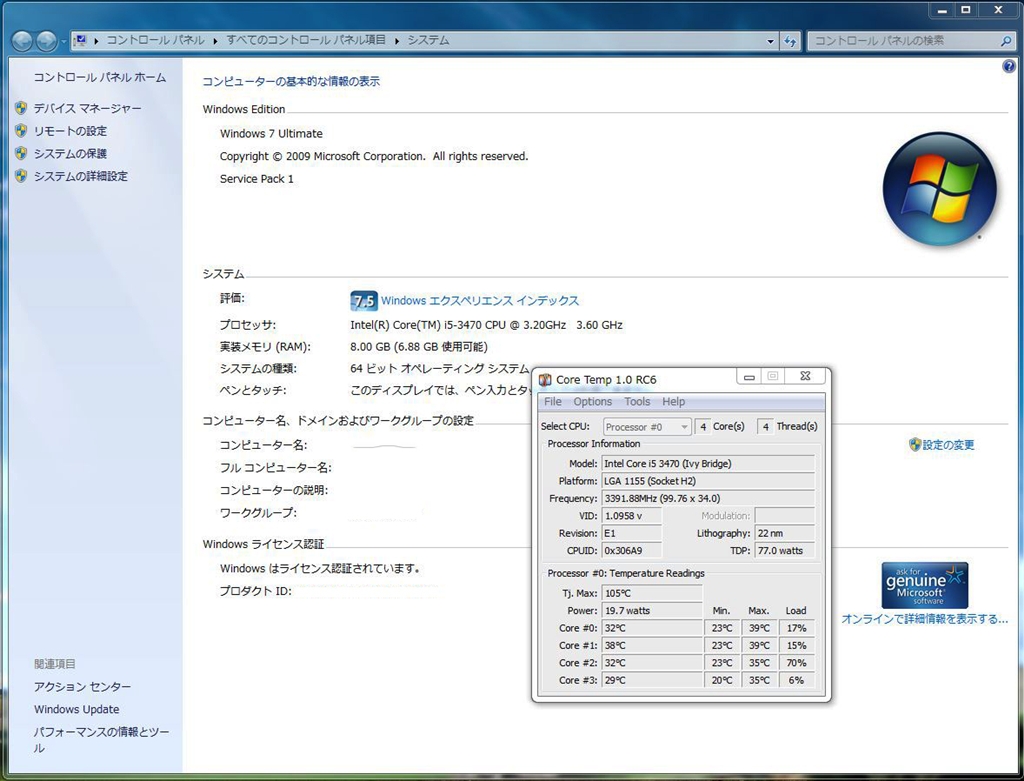
Task: Expand breadcrumb arrow after コントロール パネル
Action: pos(216,40)
